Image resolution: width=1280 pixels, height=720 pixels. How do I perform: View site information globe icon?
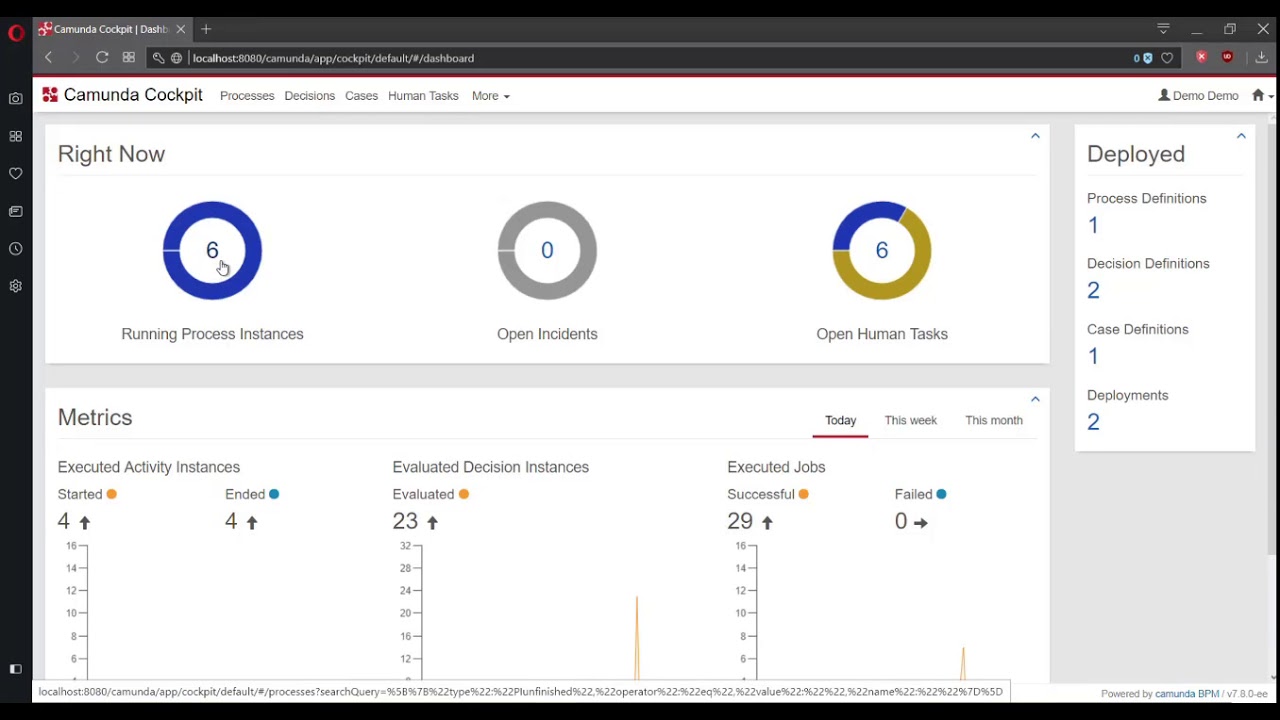pos(177,58)
